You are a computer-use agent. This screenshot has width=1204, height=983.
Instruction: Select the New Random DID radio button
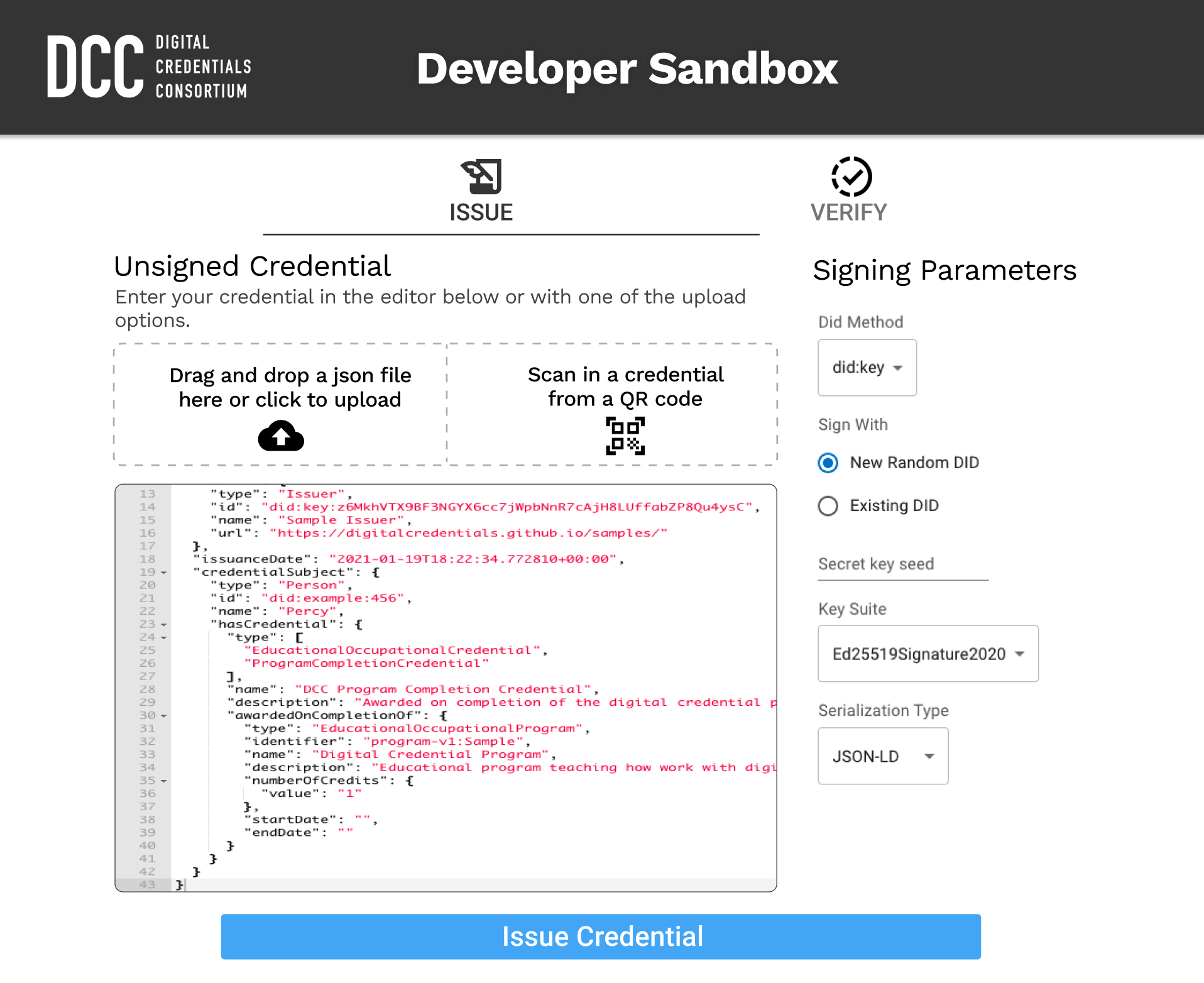(x=828, y=463)
